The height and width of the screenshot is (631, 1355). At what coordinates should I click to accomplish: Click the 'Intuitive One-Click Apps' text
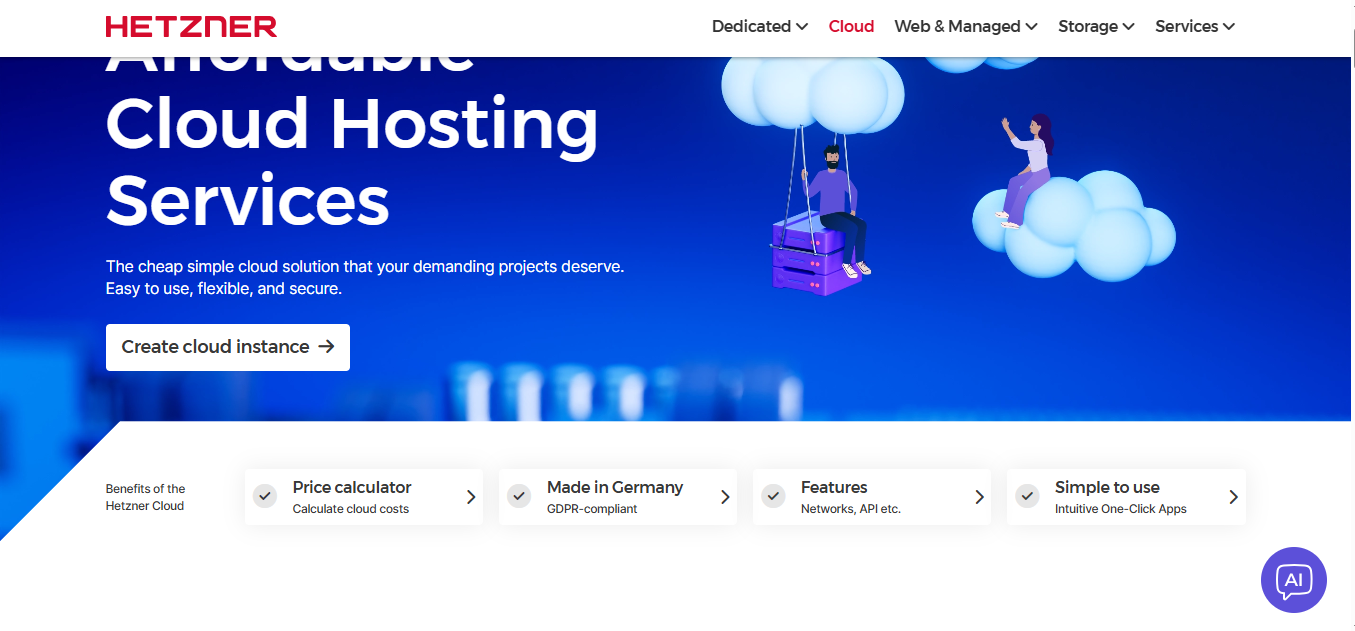pos(1121,509)
